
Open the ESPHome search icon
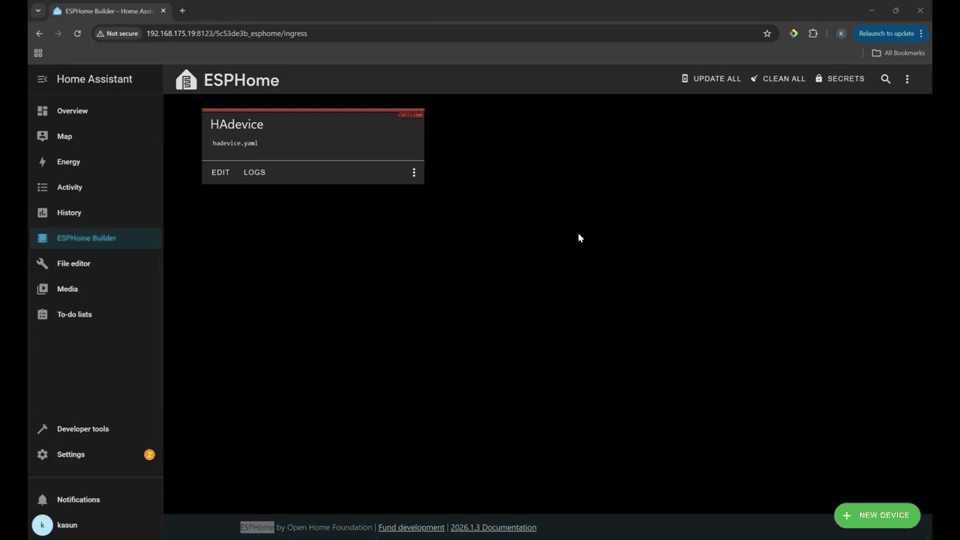click(885, 79)
